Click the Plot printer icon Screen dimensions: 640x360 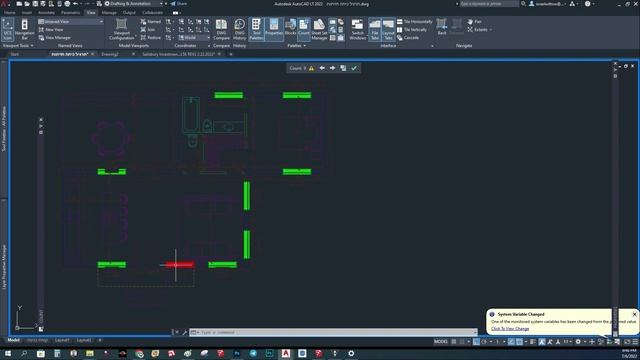pos(67,4)
